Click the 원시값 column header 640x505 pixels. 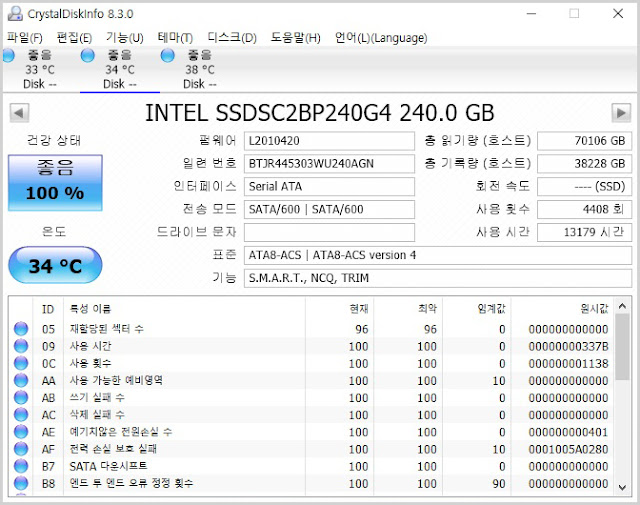click(x=562, y=309)
